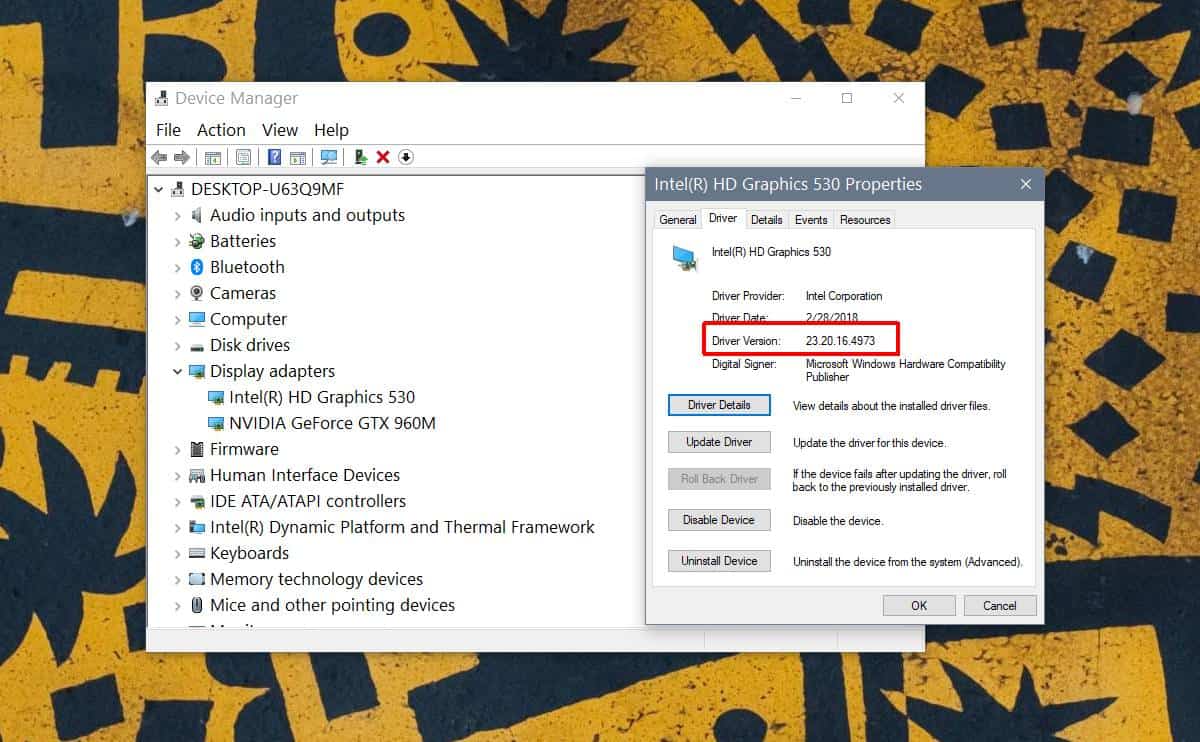Open the View menu
This screenshot has width=1200, height=742.
[280, 130]
